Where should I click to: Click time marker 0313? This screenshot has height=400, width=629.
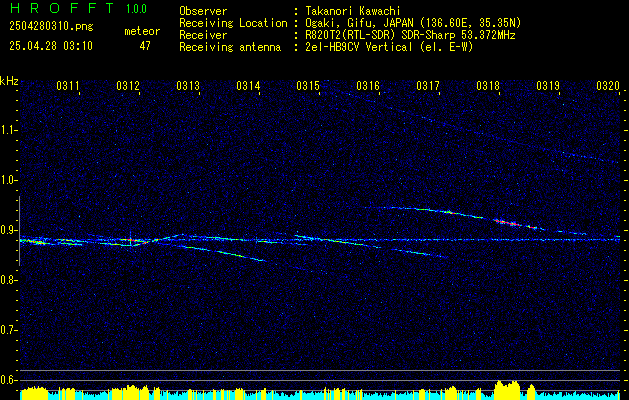click(x=188, y=86)
